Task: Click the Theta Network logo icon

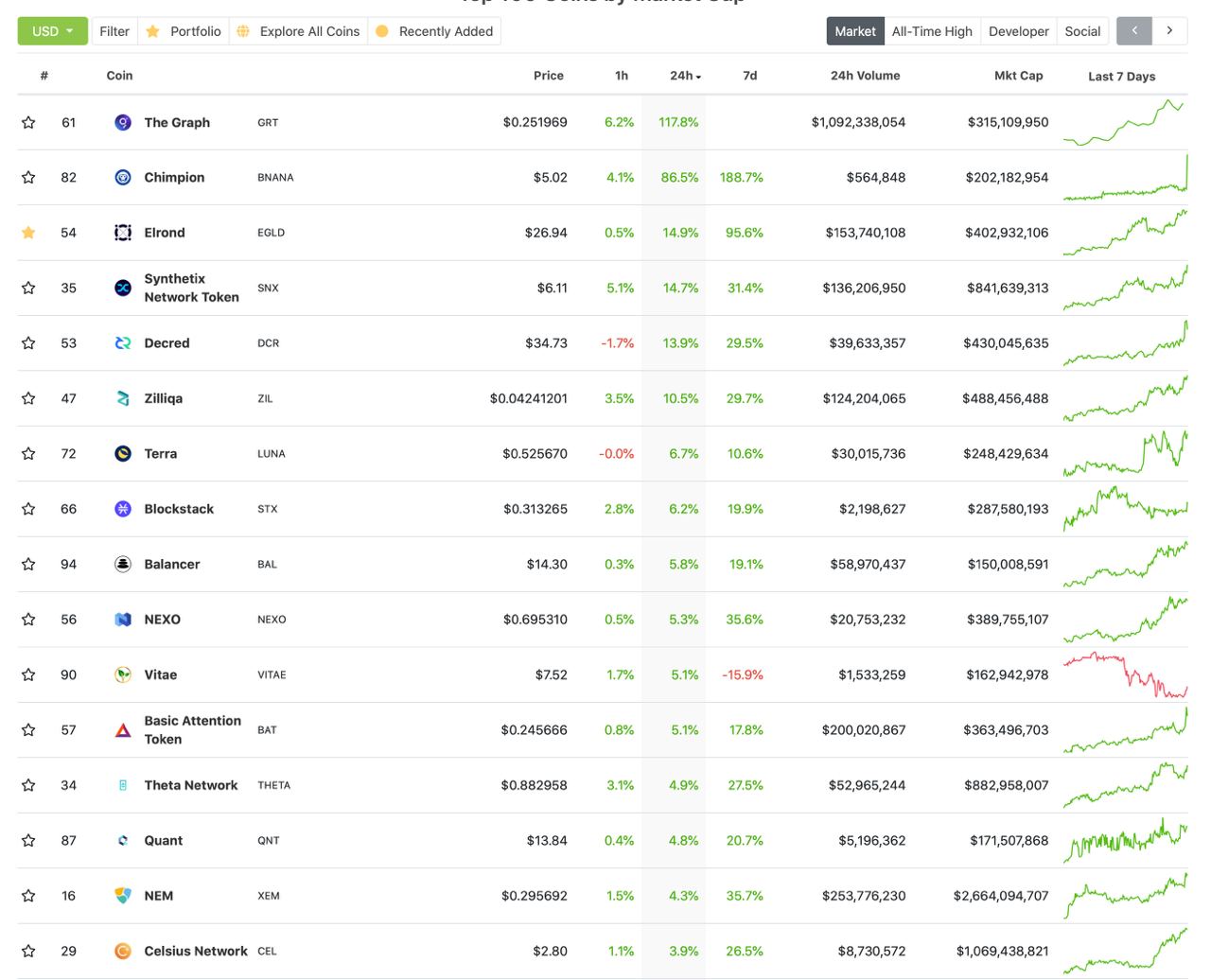Action: coord(123,785)
